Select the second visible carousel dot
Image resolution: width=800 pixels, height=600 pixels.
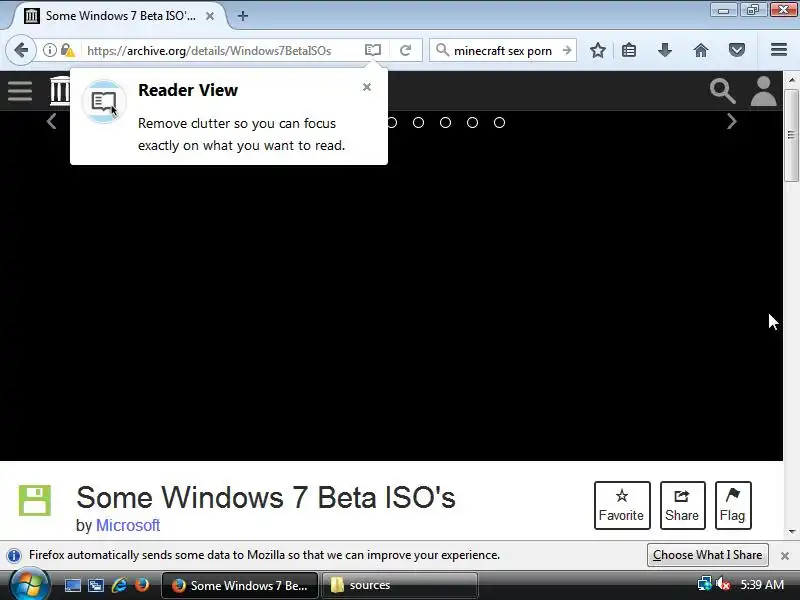418,122
